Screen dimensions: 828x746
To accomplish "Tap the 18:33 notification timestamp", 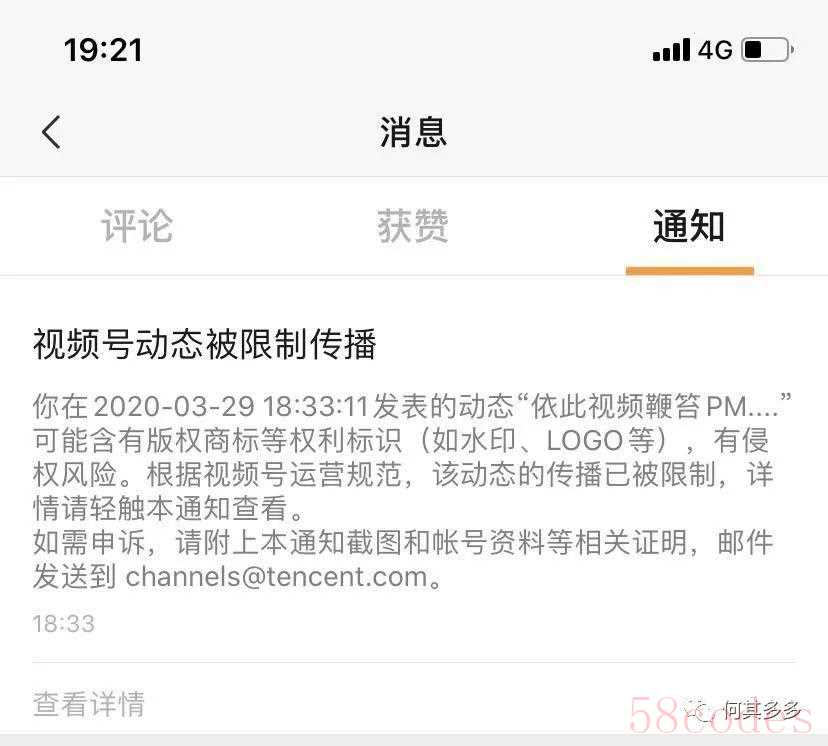I will pyautogui.click(x=63, y=624).
